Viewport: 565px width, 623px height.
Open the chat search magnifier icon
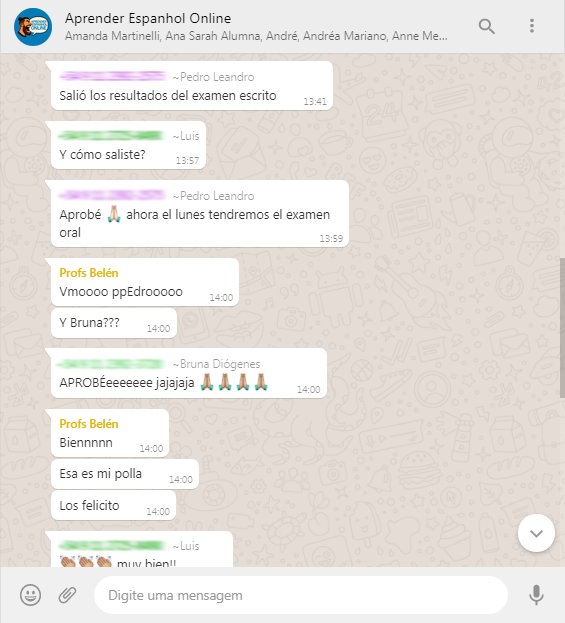pyautogui.click(x=486, y=27)
